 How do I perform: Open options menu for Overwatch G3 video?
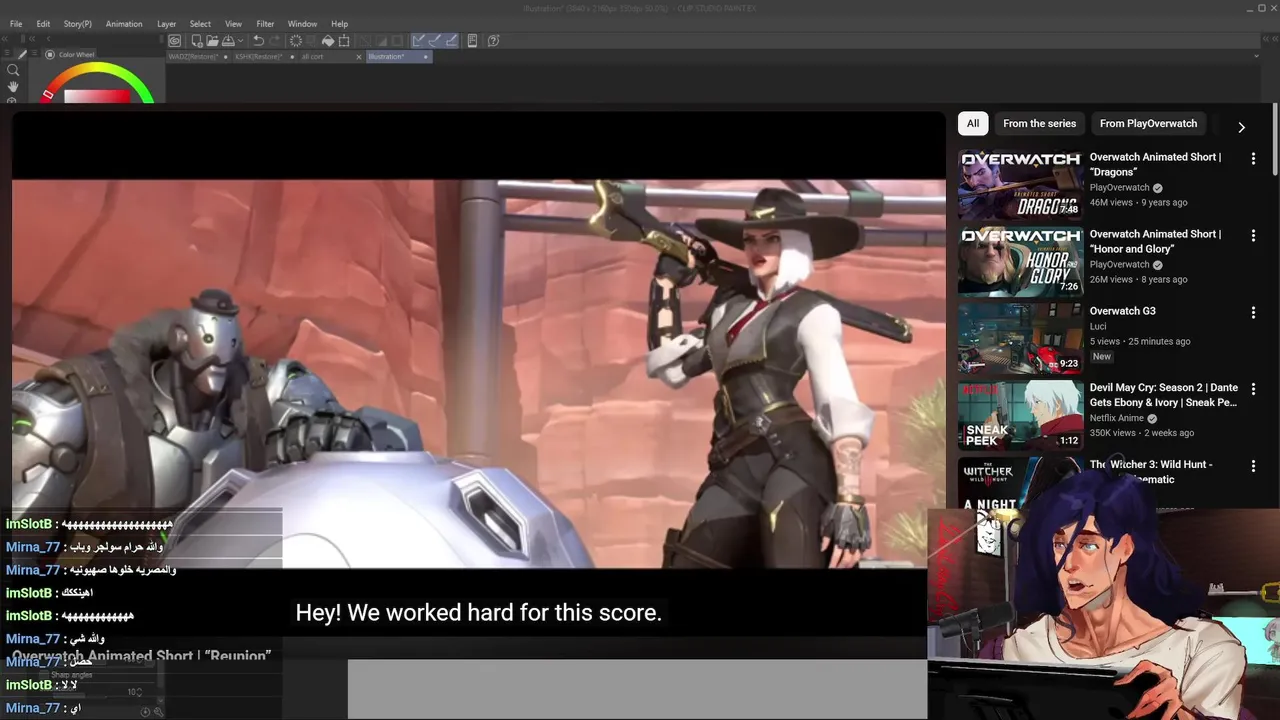tap(1253, 312)
